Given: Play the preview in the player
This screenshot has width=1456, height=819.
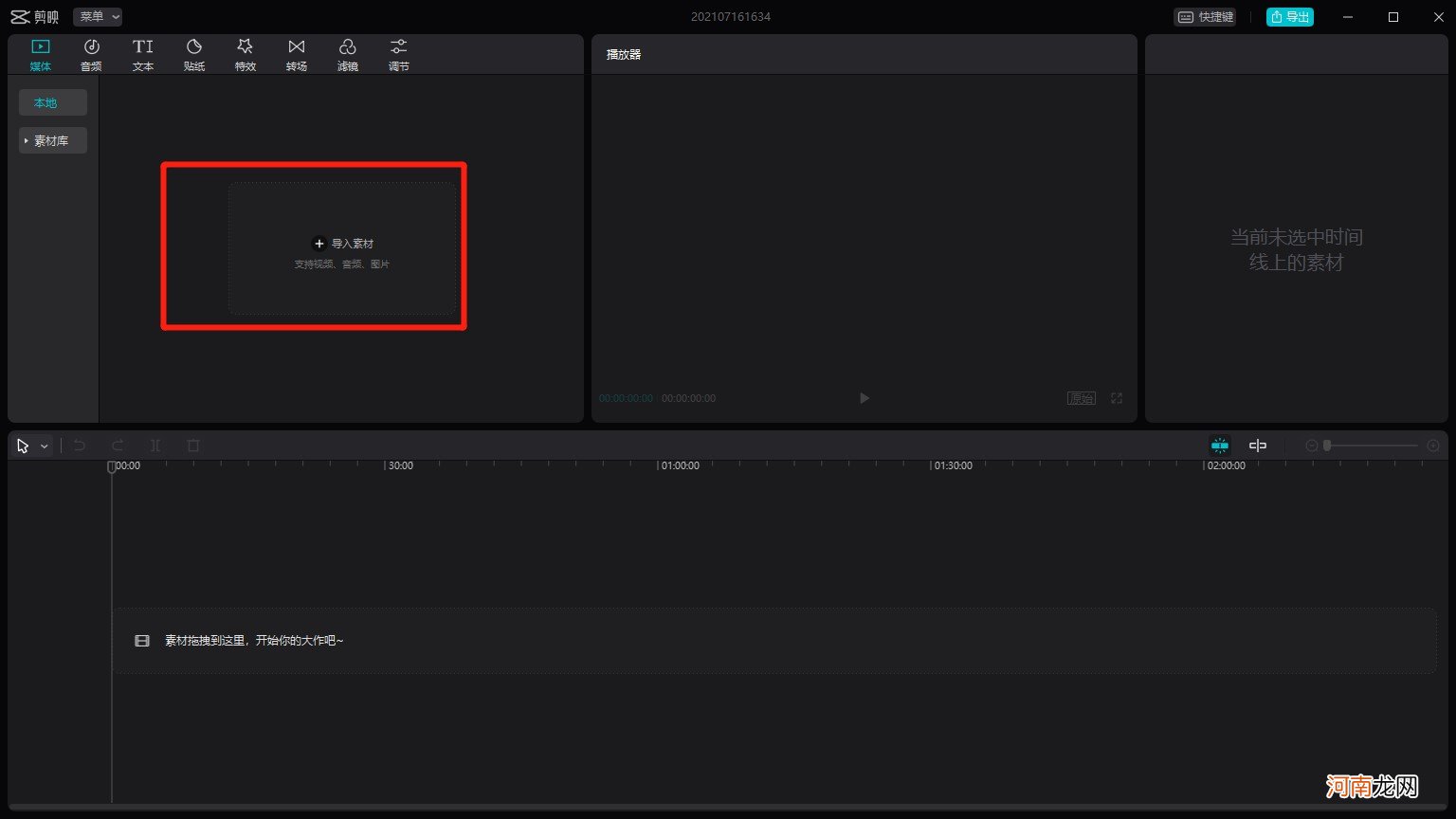Looking at the screenshot, I should [864, 398].
